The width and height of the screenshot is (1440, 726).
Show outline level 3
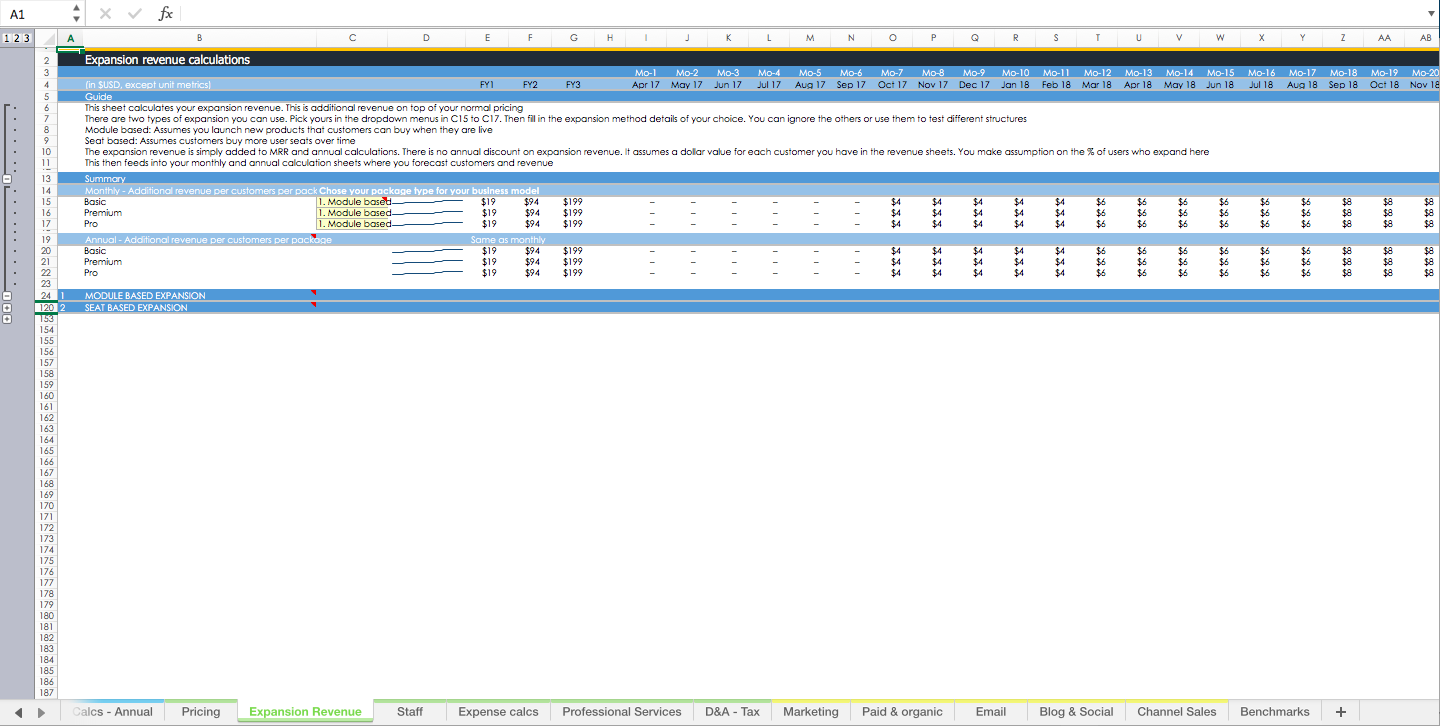pyautogui.click(x=27, y=38)
